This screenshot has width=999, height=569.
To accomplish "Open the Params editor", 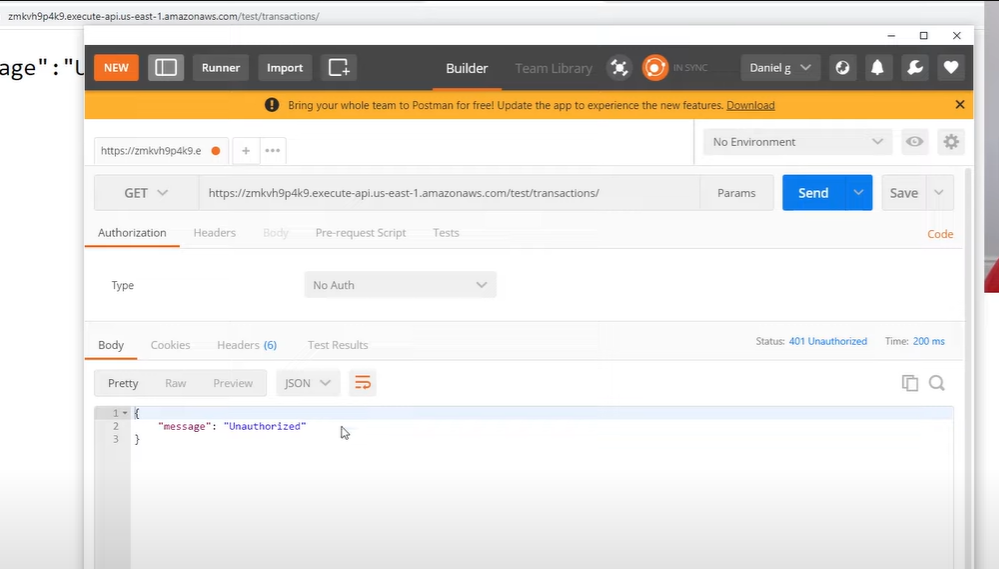I will tap(736, 193).
